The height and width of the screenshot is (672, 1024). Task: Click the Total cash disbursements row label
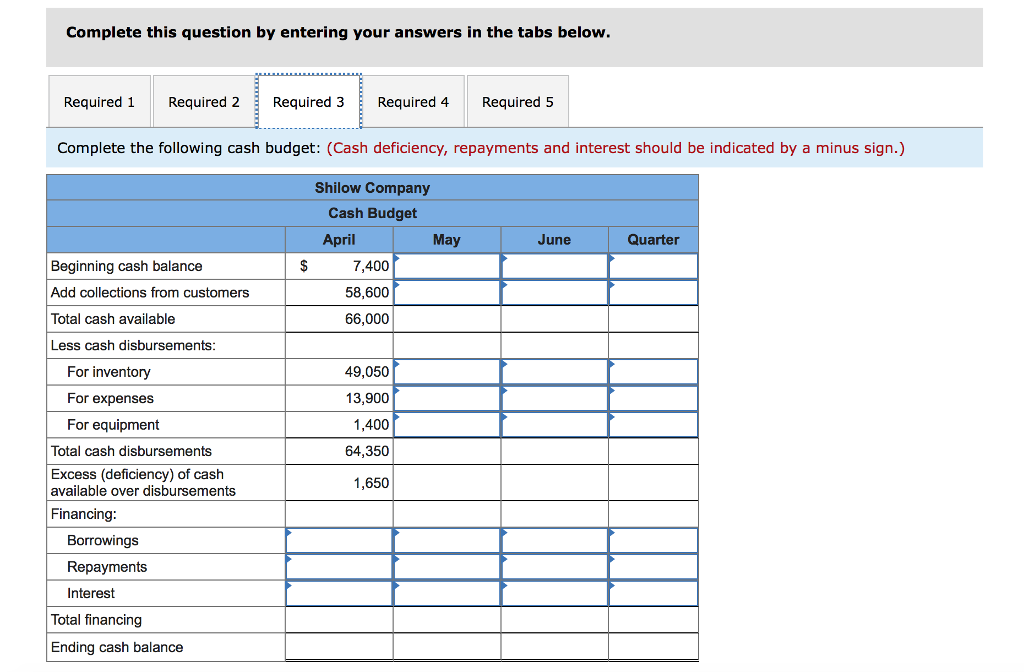pyautogui.click(x=131, y=451)
